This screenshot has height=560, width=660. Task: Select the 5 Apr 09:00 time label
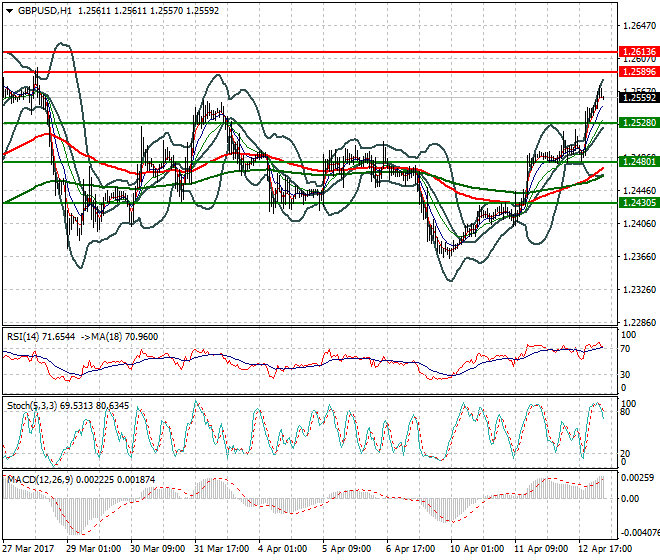pyautogui.click(x=347, y=549)
